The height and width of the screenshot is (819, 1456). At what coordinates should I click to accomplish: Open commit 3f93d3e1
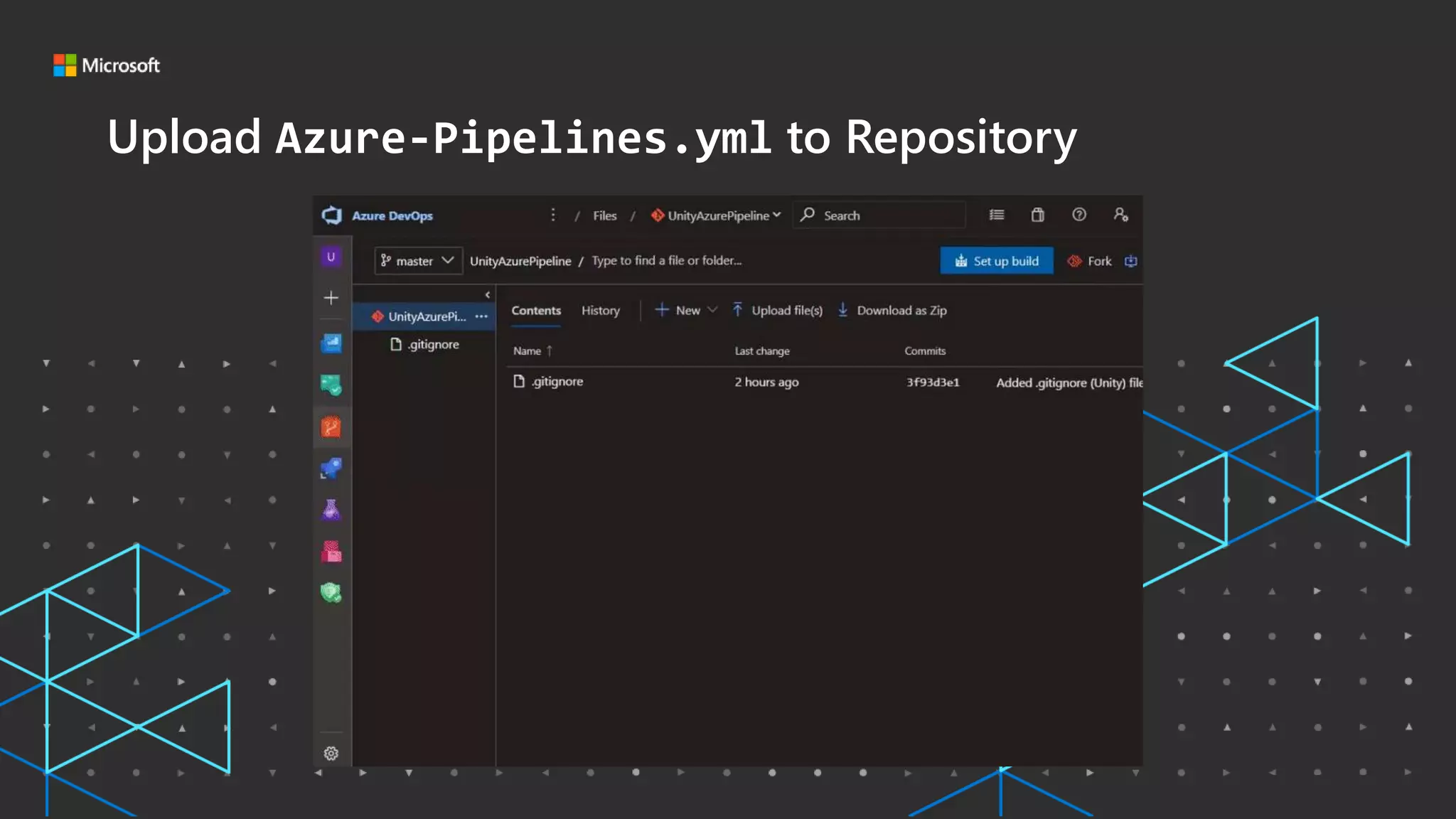coord(933,382)
